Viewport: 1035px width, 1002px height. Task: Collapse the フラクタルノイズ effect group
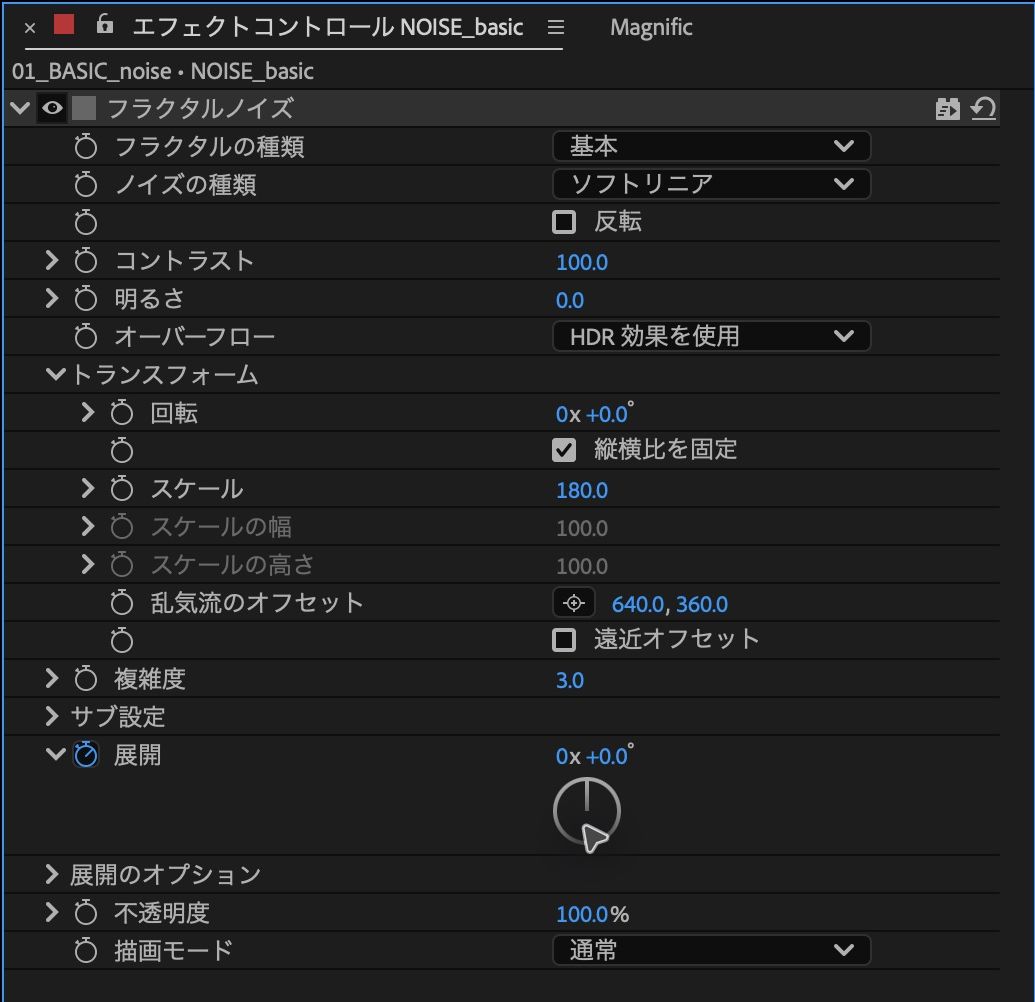(x=20, y=108)
